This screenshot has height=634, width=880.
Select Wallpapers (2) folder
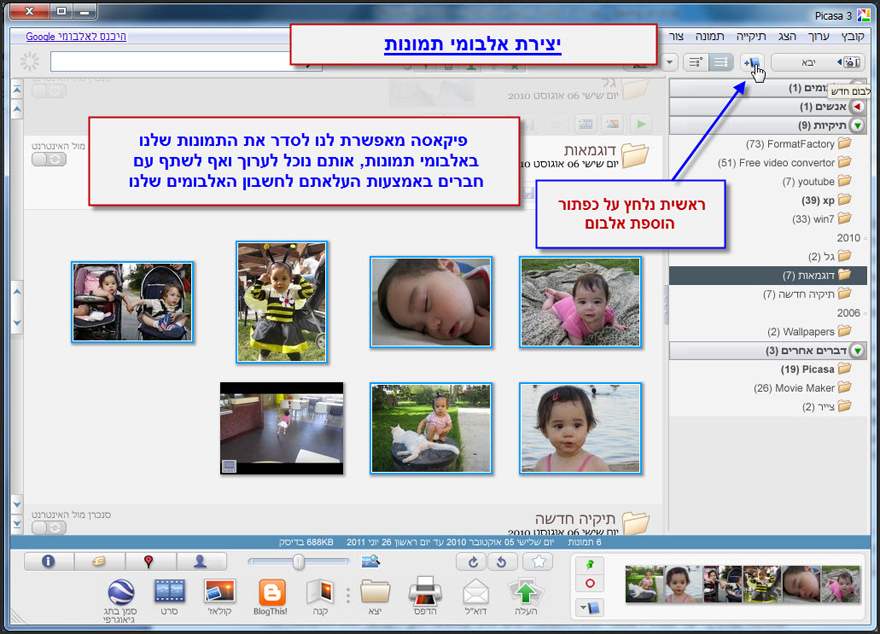coord(809,332)
